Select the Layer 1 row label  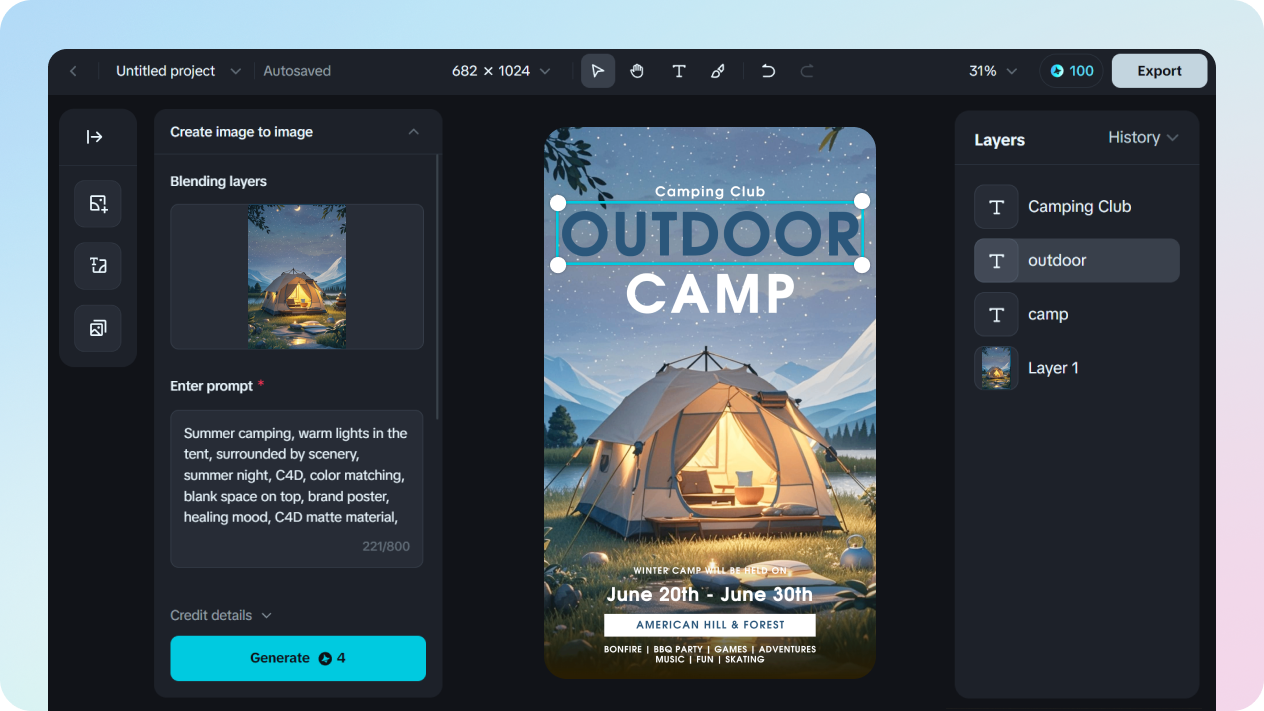coord(1053,368)
